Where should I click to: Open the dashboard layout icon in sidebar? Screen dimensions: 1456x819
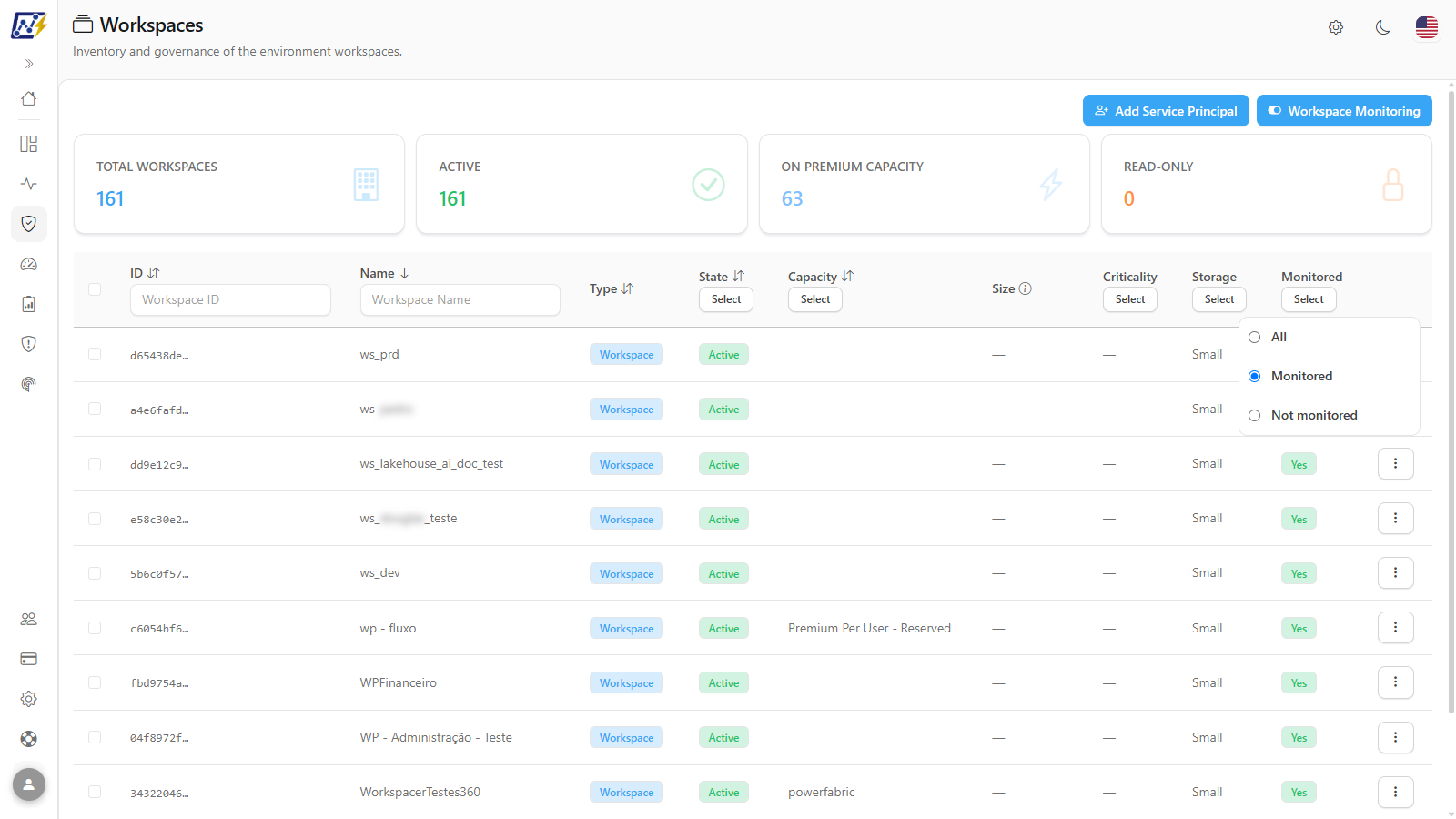pos(29,144)
